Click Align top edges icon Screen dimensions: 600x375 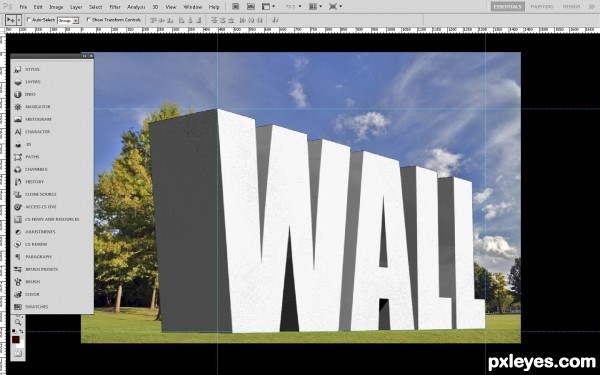point(153,20)
